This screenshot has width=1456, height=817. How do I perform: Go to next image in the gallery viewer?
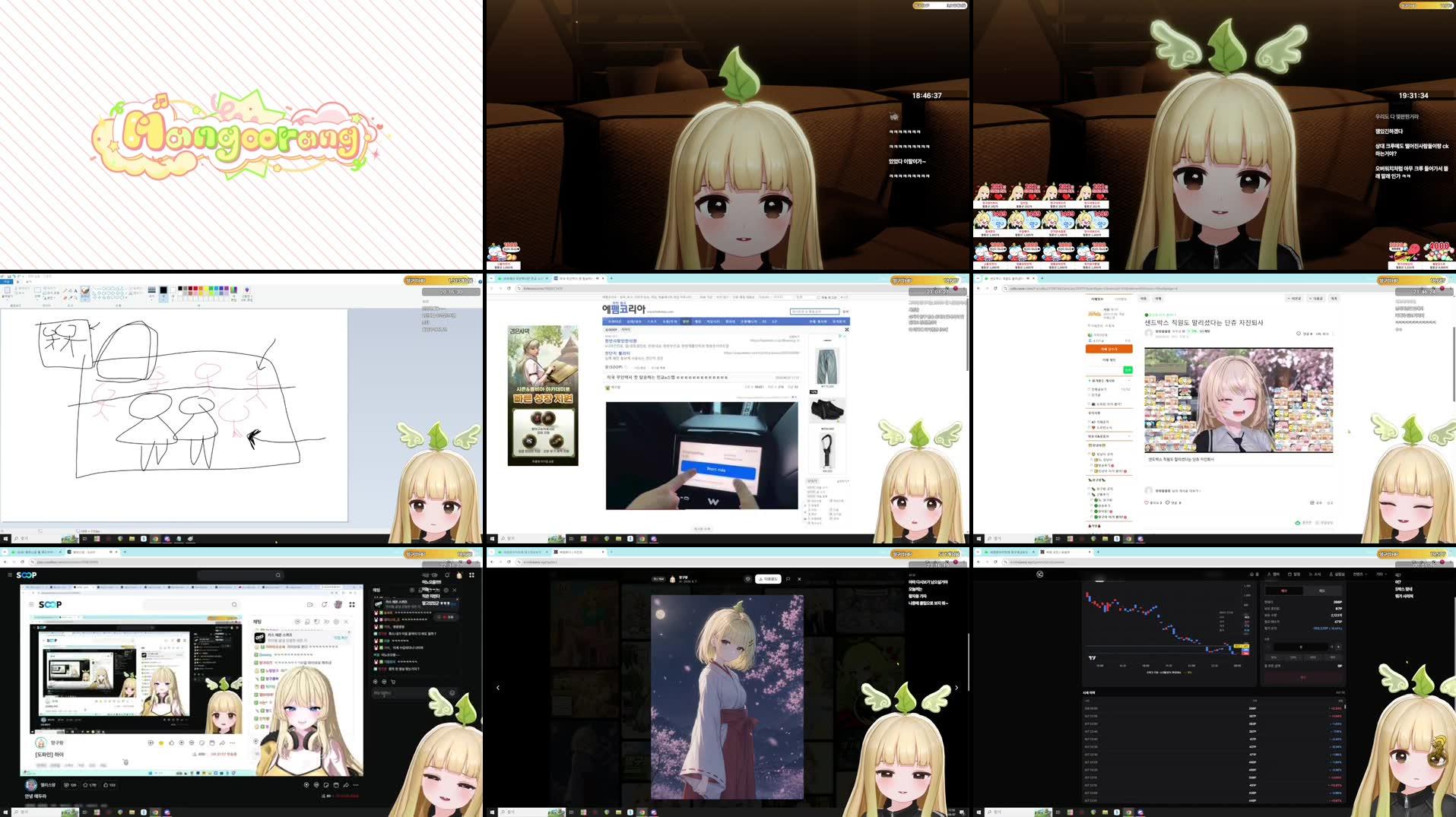coord(956,687)
